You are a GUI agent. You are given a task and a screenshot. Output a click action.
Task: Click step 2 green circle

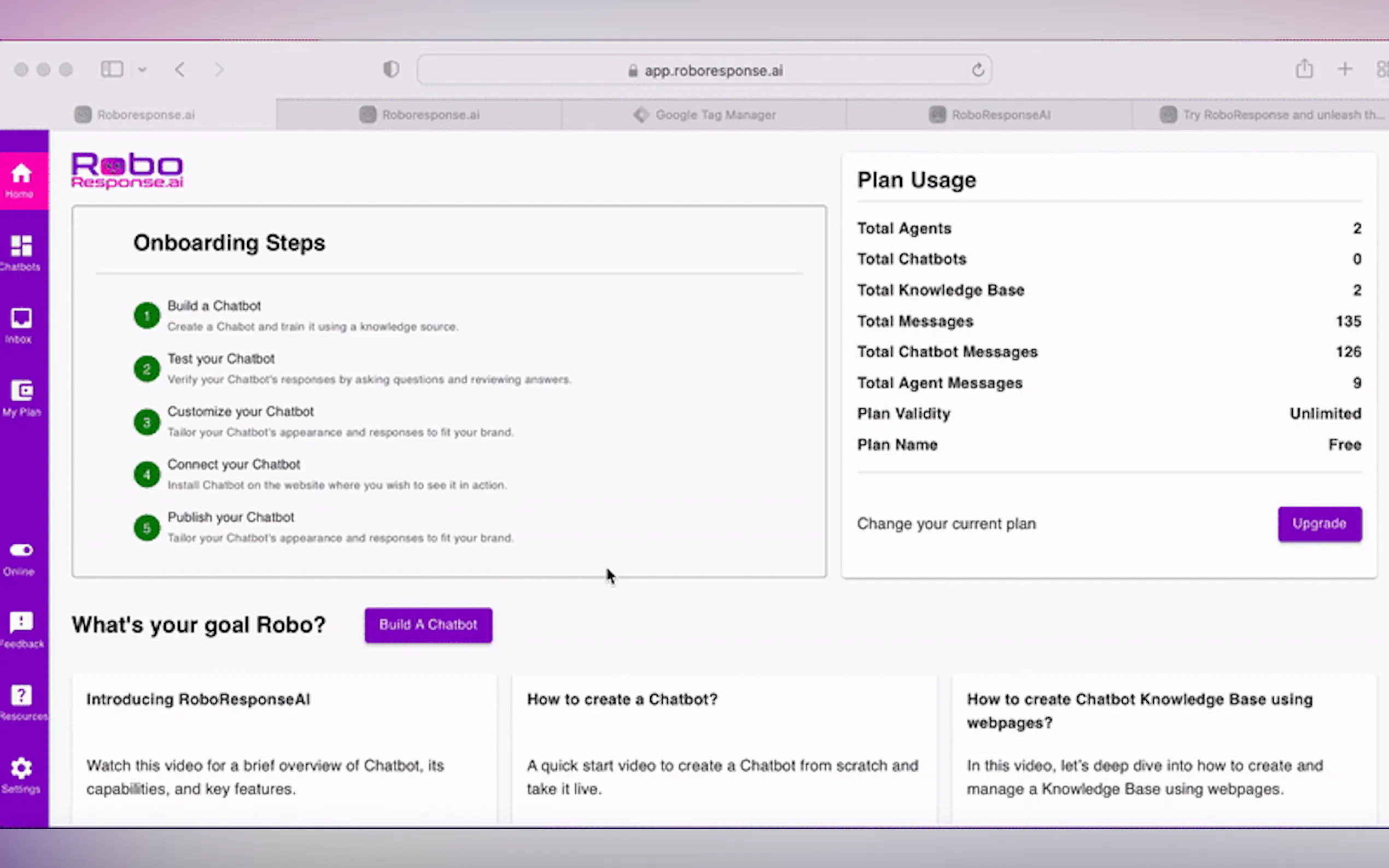coord(147,368)
